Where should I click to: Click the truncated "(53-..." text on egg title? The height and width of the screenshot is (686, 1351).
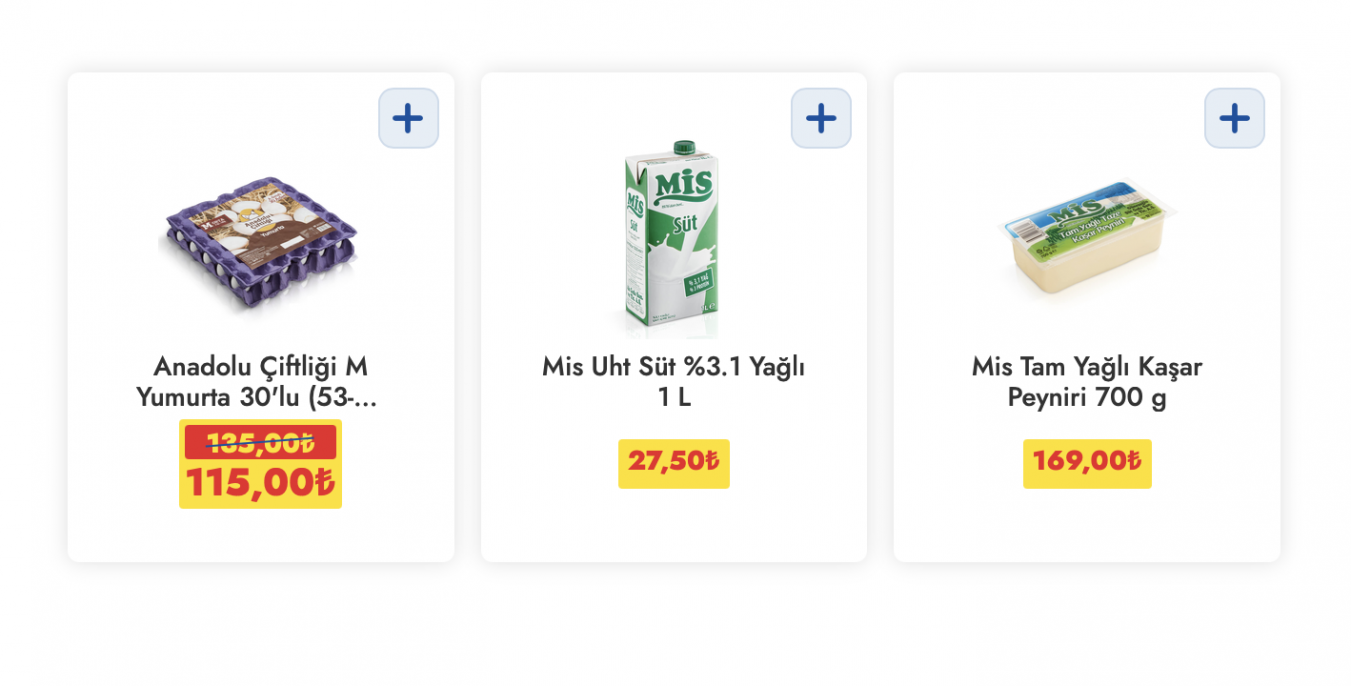(342, 398)
